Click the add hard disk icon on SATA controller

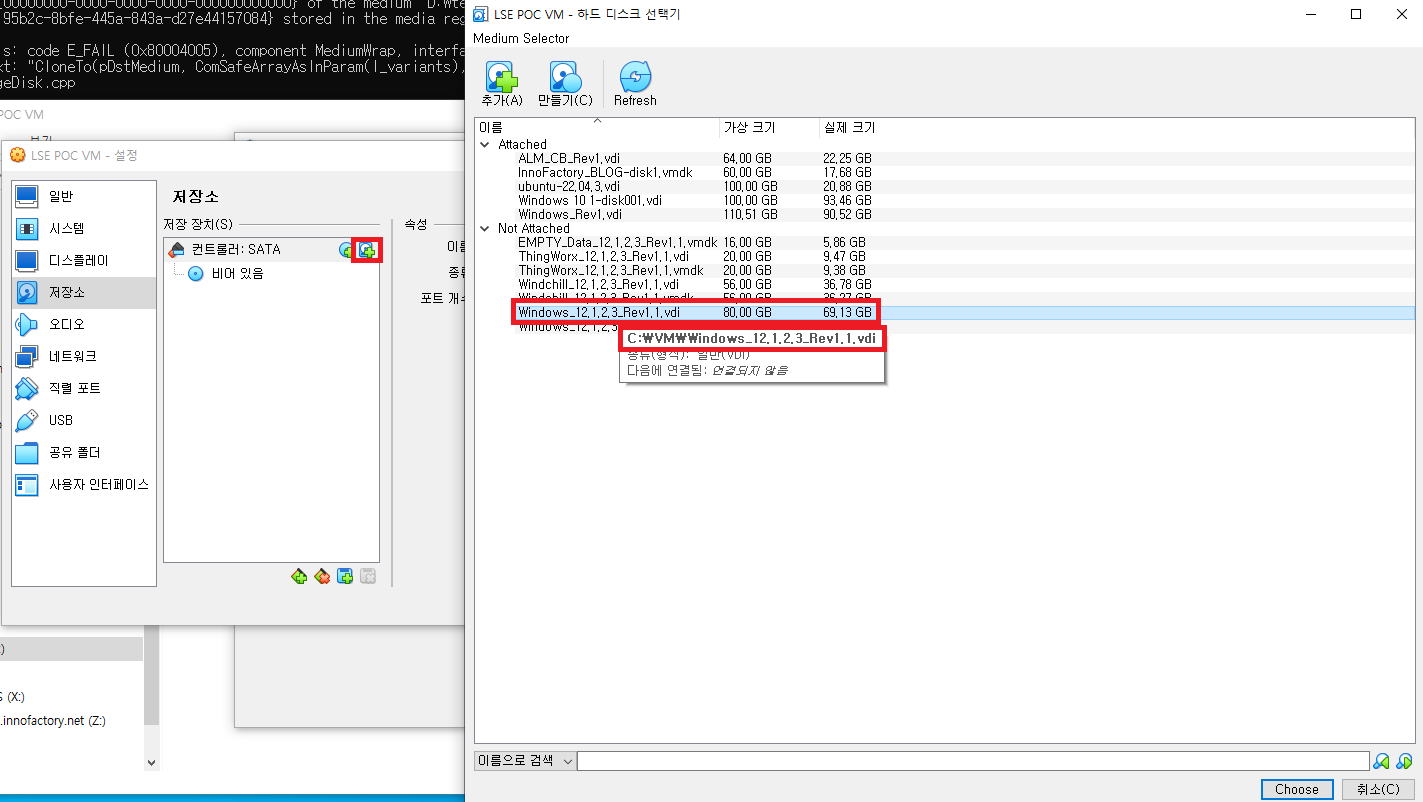(x=367, y=250)
